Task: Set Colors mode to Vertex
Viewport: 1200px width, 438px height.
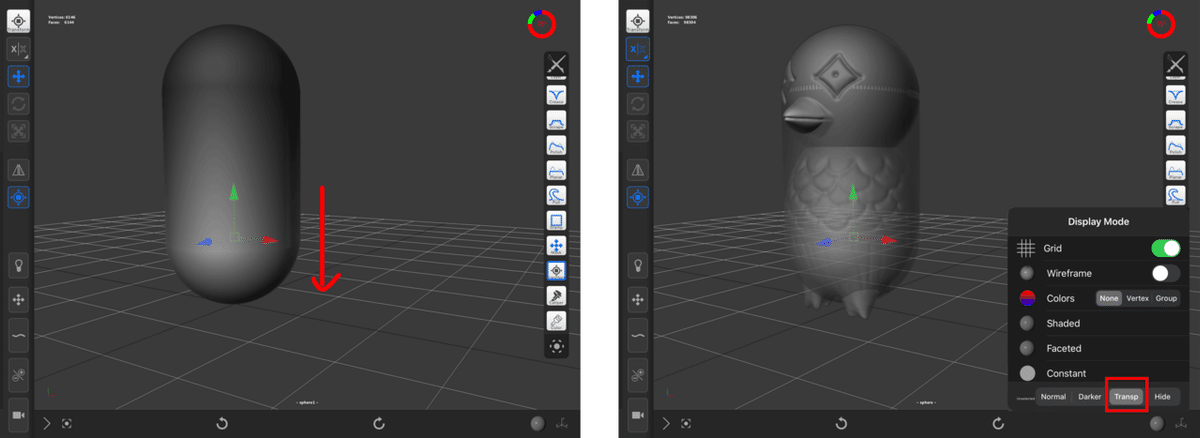Action: 1137,298
